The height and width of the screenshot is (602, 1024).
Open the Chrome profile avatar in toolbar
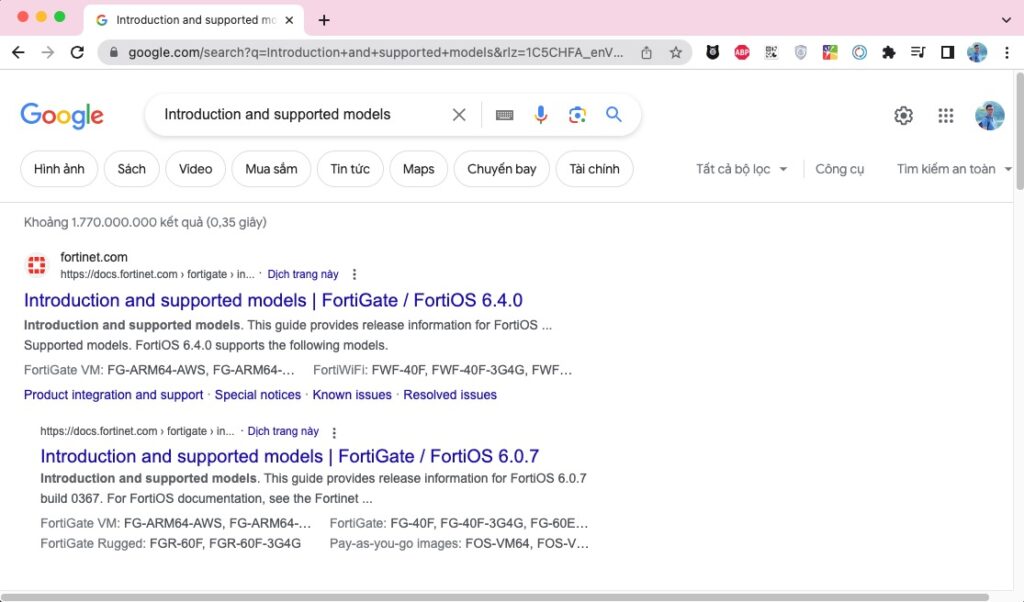point(977,52)
